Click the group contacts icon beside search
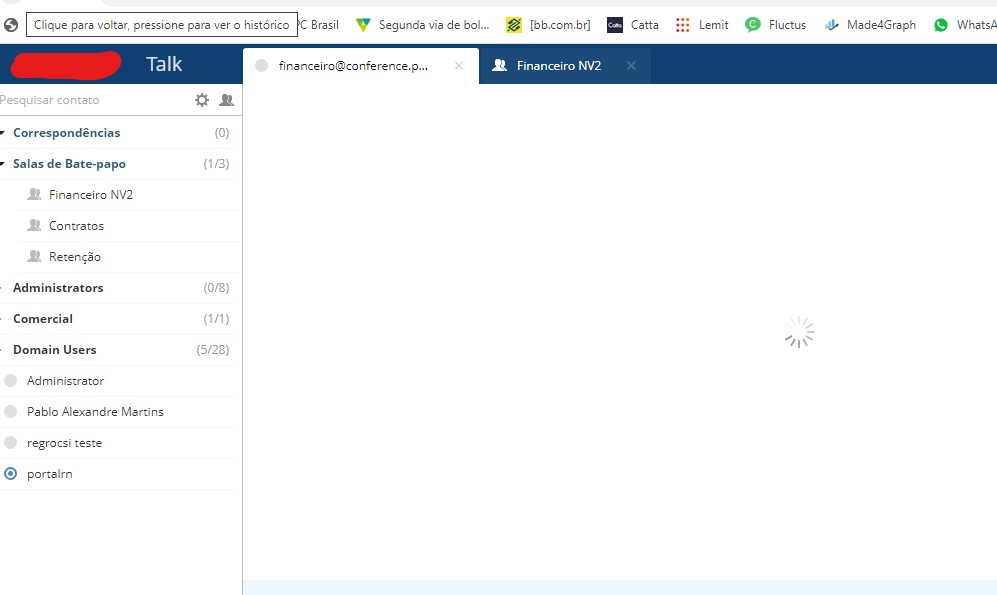The height and width of the screenshot is (595, 997). pos(226,100)
